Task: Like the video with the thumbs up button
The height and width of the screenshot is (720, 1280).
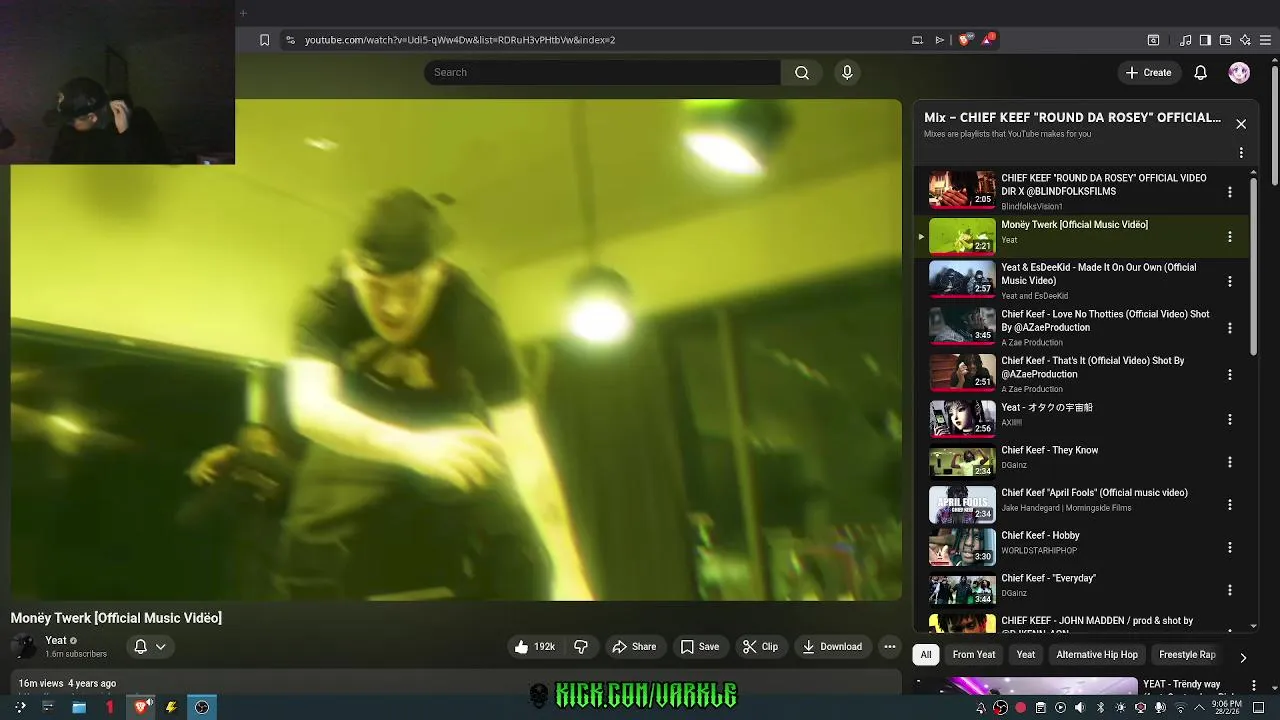Action: (x=535, y=647)
